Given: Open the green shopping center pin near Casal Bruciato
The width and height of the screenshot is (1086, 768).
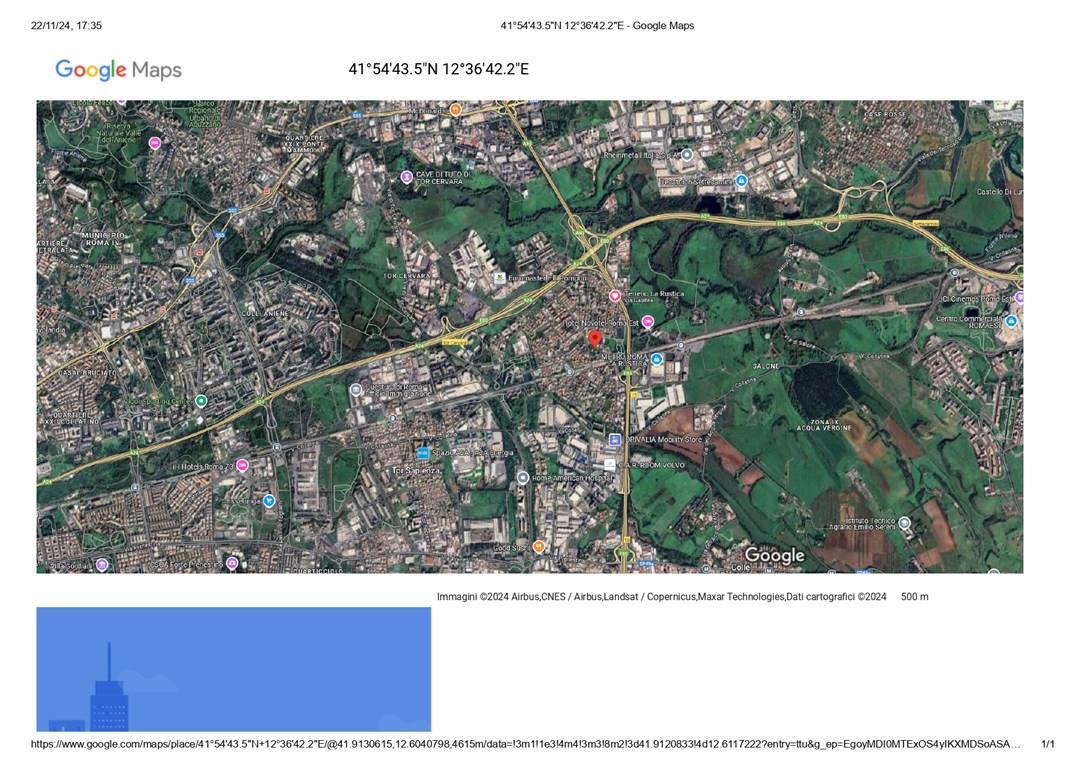Looking at the screenshot, I should [x=201, y=401].
